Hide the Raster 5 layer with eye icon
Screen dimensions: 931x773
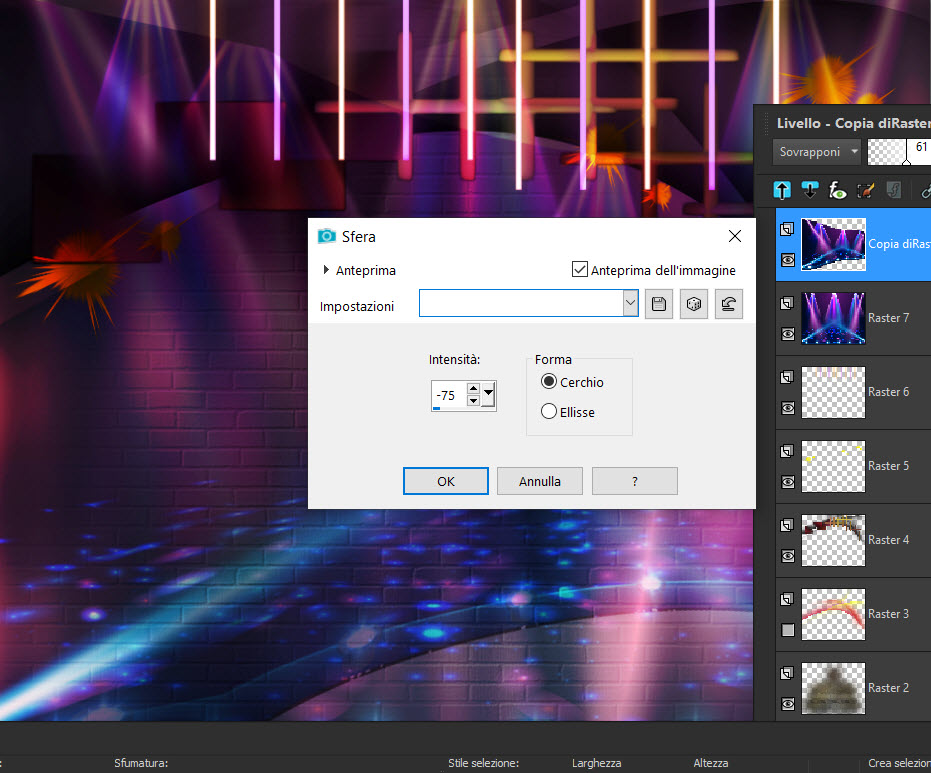[788, 482]
